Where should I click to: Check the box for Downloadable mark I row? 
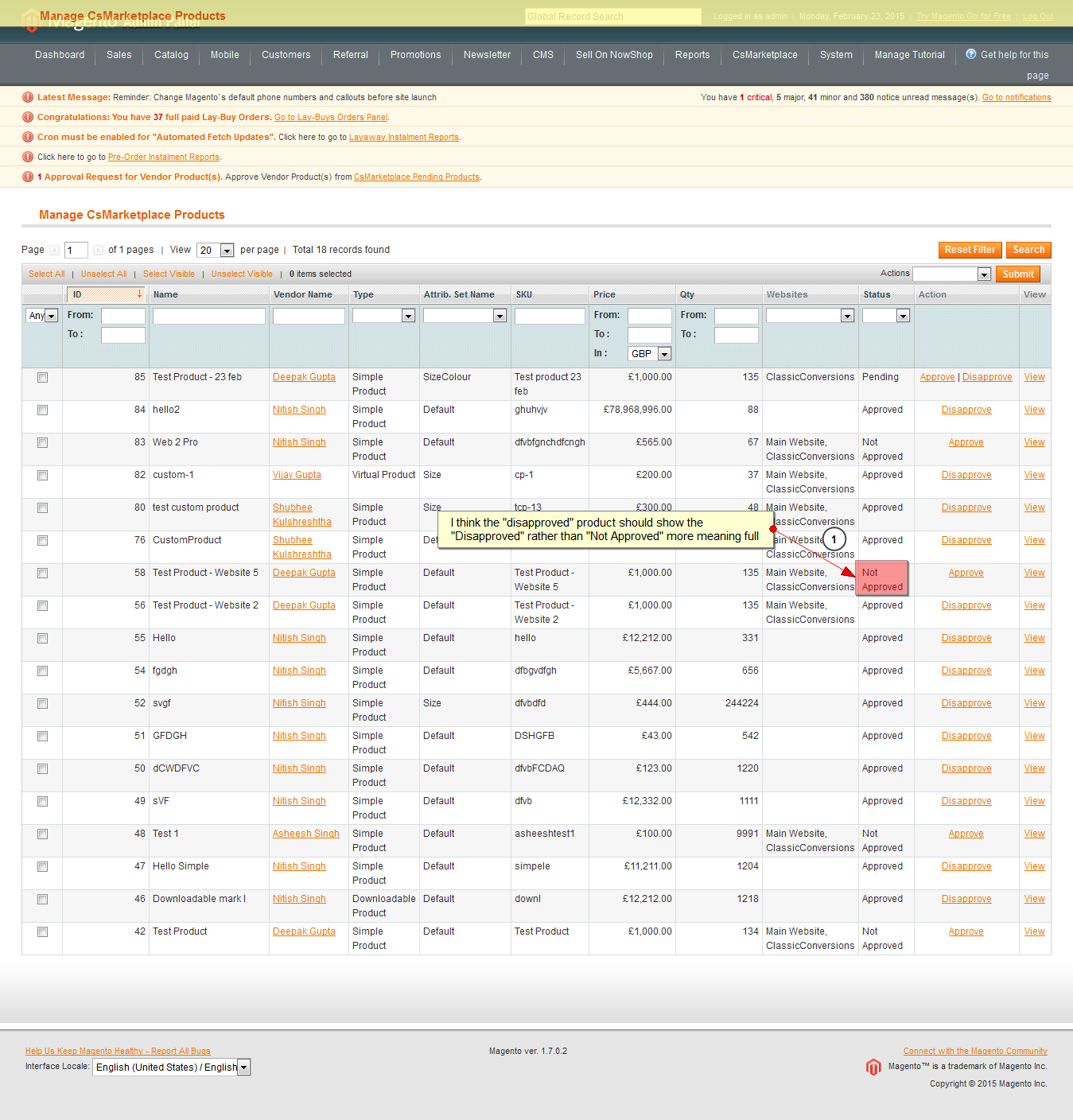coord(42,900)
